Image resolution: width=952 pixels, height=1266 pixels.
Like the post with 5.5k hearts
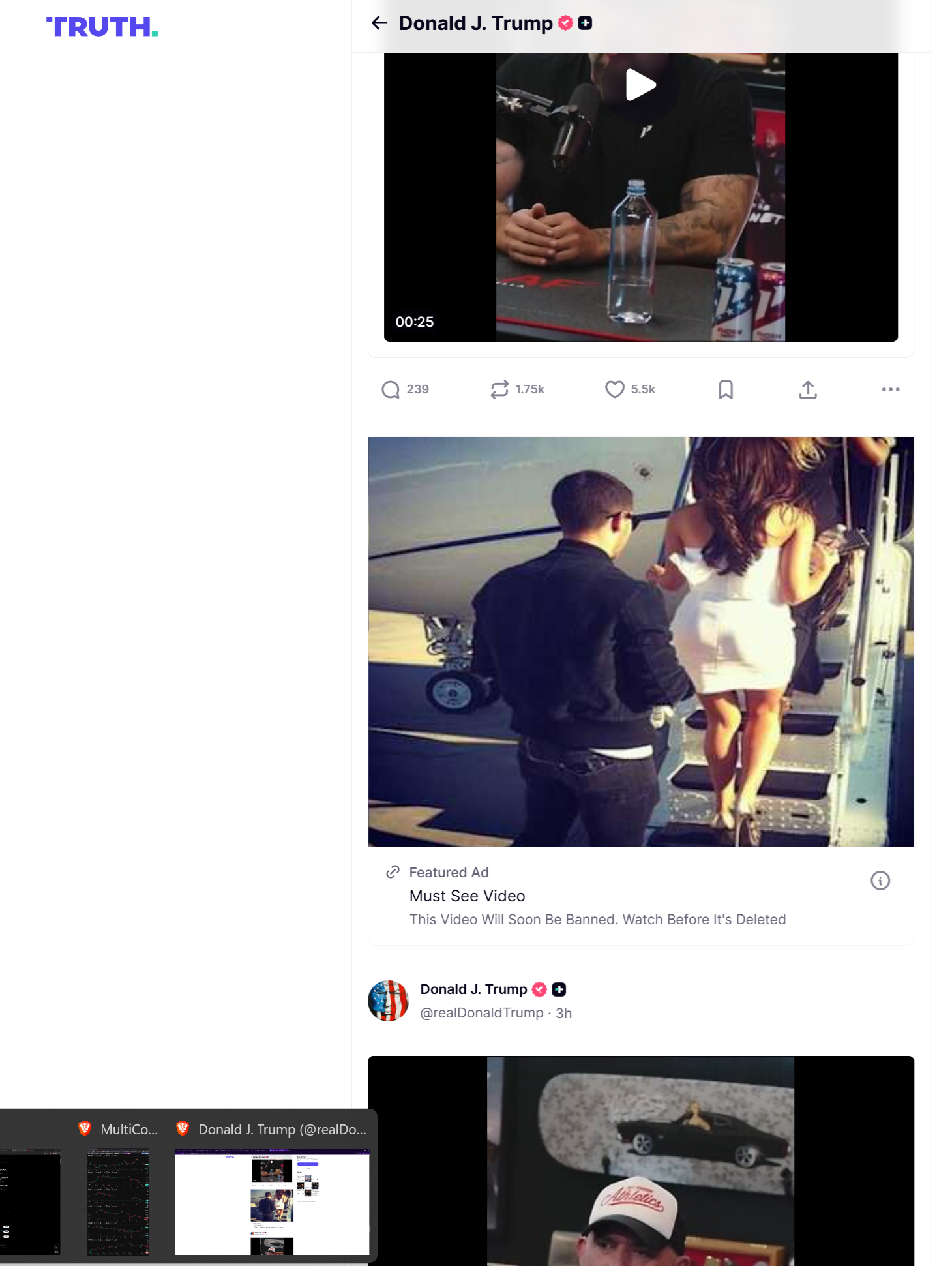click(614, 389)
